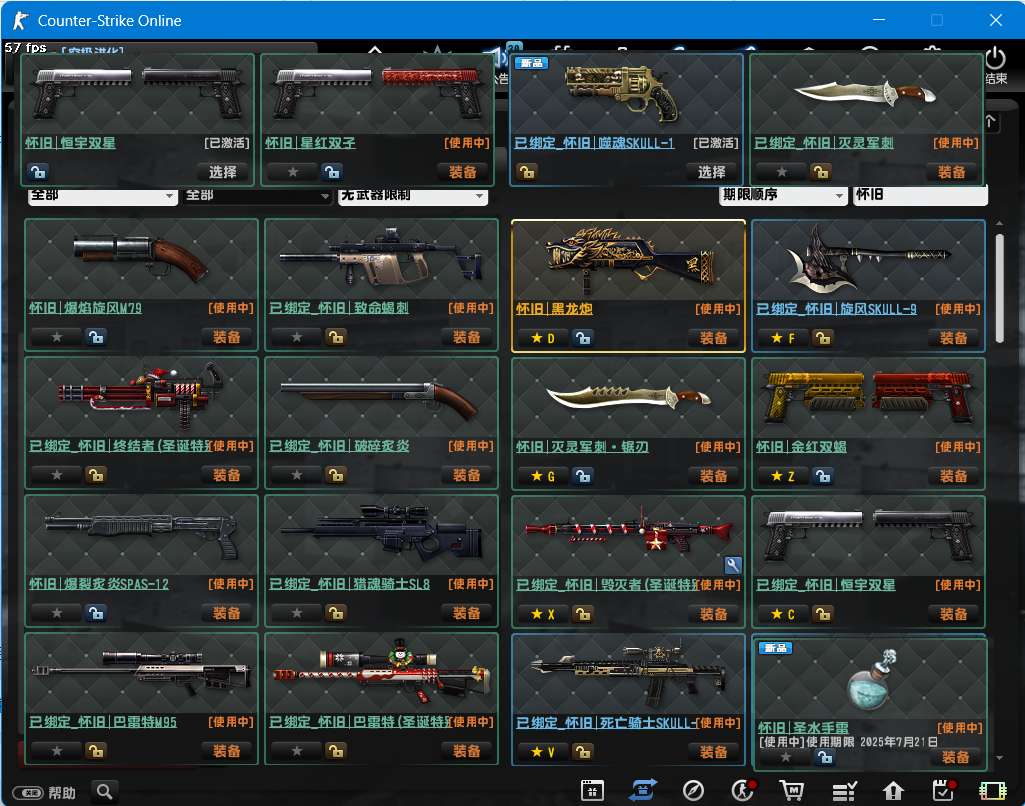Open the 期限顺序 sort dropdown
Screen dimensions: 1025x806
point(783,195)
